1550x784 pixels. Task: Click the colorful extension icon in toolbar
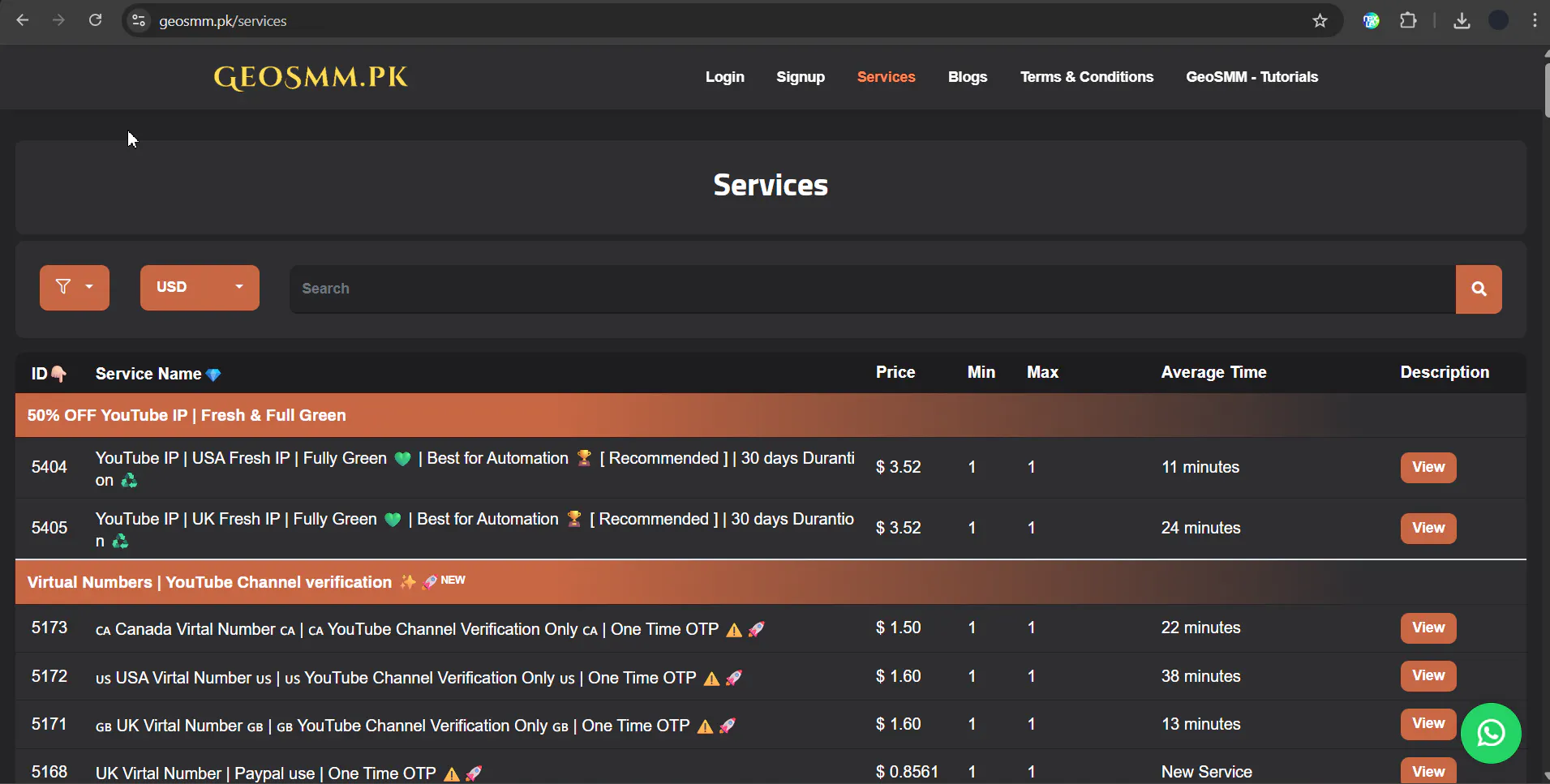1371,21
